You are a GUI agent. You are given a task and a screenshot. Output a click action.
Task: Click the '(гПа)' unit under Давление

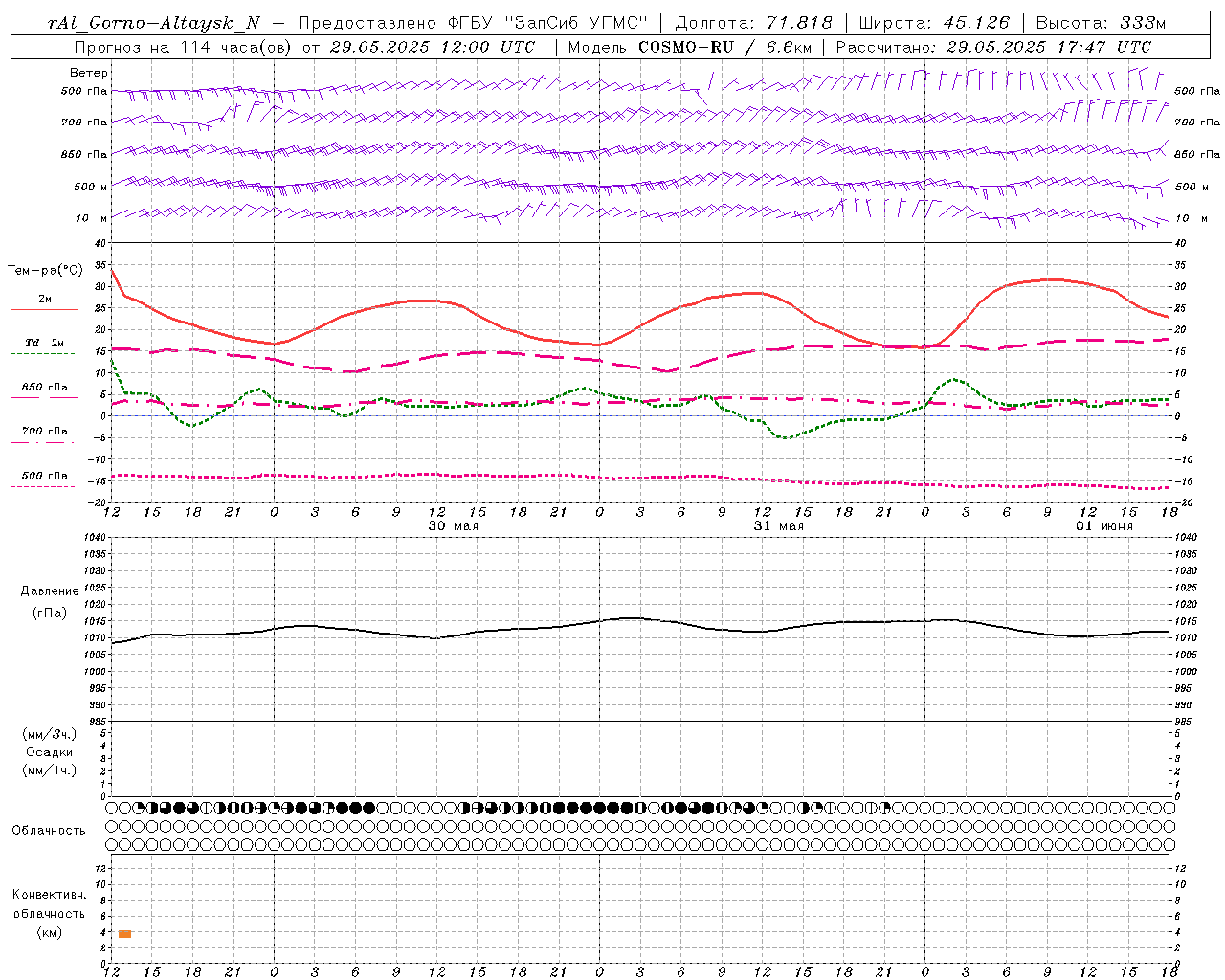click(x=50, y=612)
